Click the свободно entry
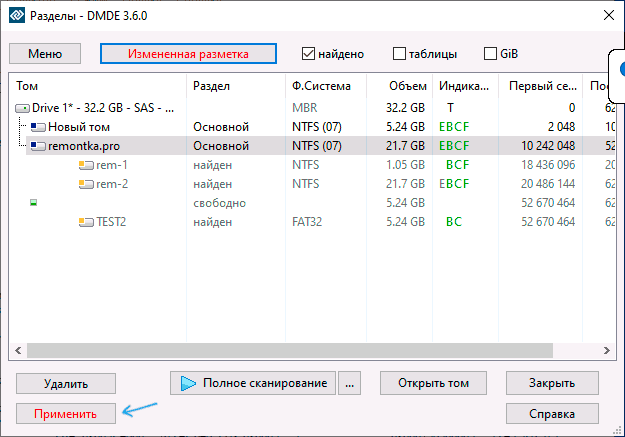 [x=219, y=203]
